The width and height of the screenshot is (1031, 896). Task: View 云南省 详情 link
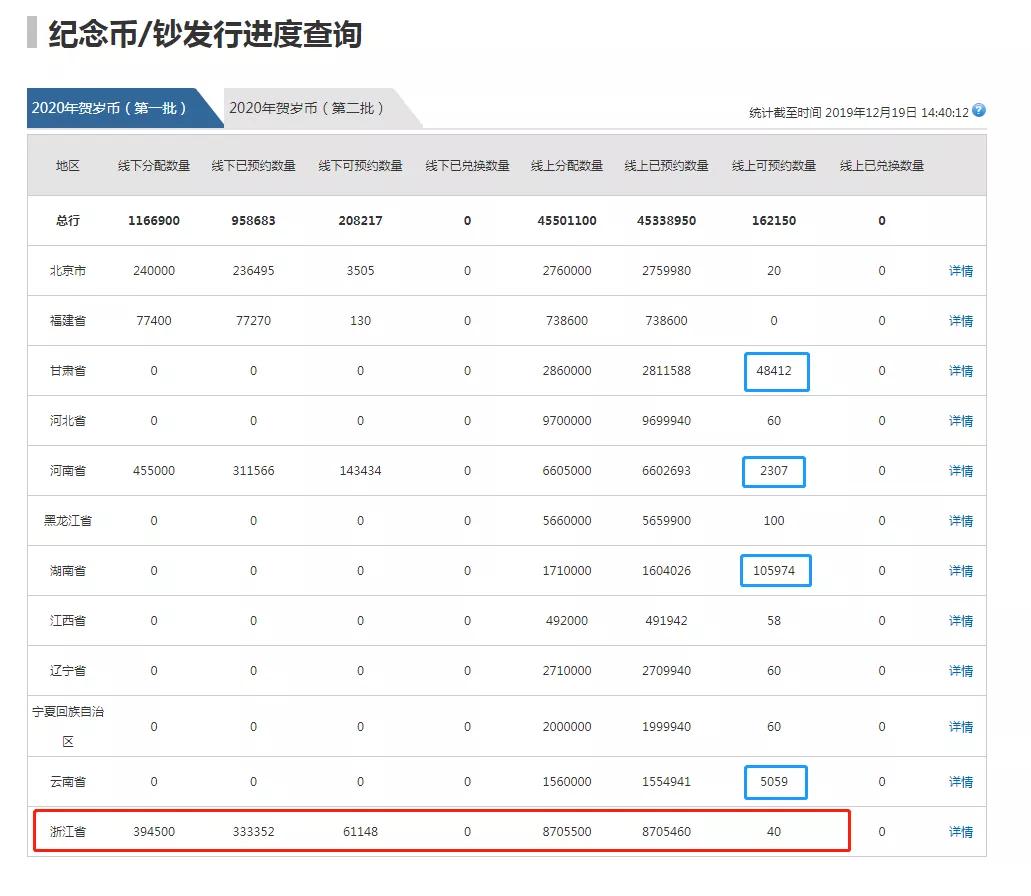point(960,782)
